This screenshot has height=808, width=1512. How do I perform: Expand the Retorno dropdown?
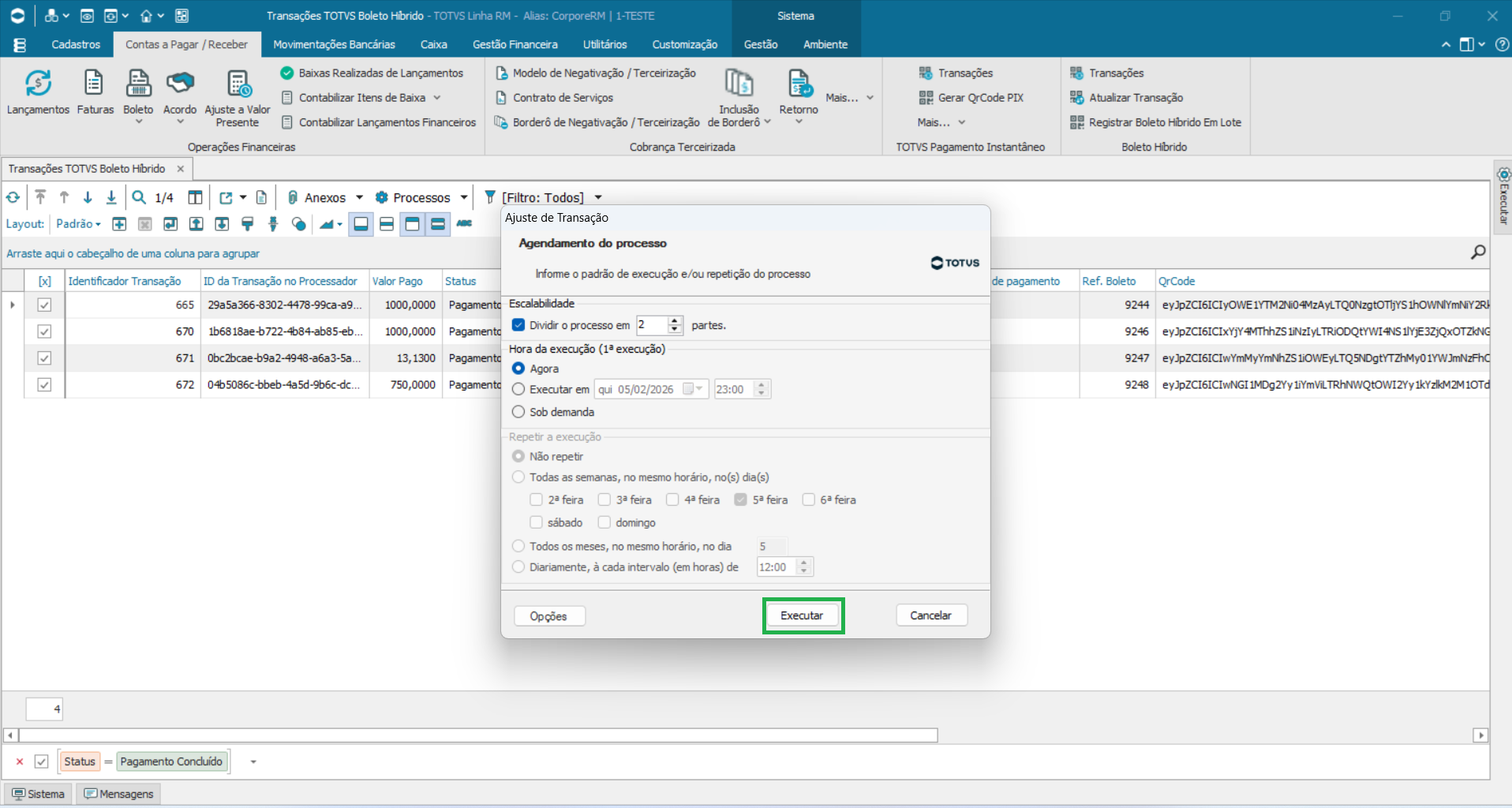pyautogui.click(x=799, y=122)
